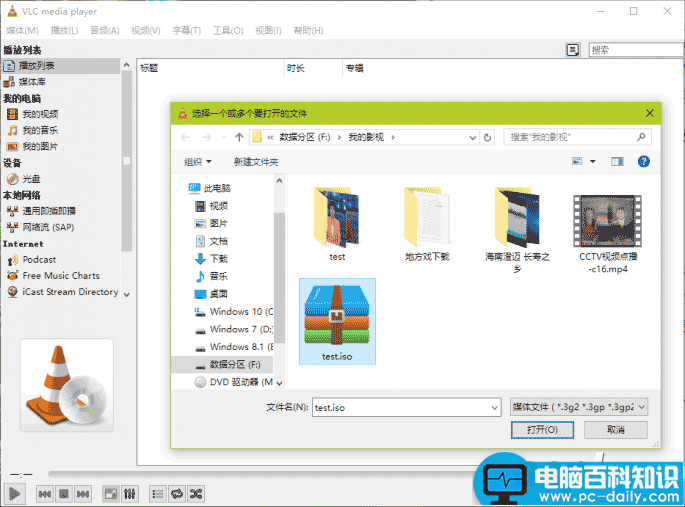Sort playlist by 专辑 column
The height and width of the screenshot is (507, 685).
pyautogui.click(x=355, y=68)
